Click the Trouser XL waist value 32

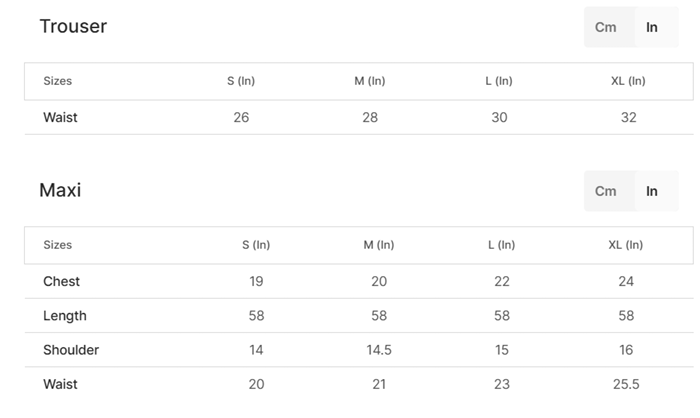point(628,117)
